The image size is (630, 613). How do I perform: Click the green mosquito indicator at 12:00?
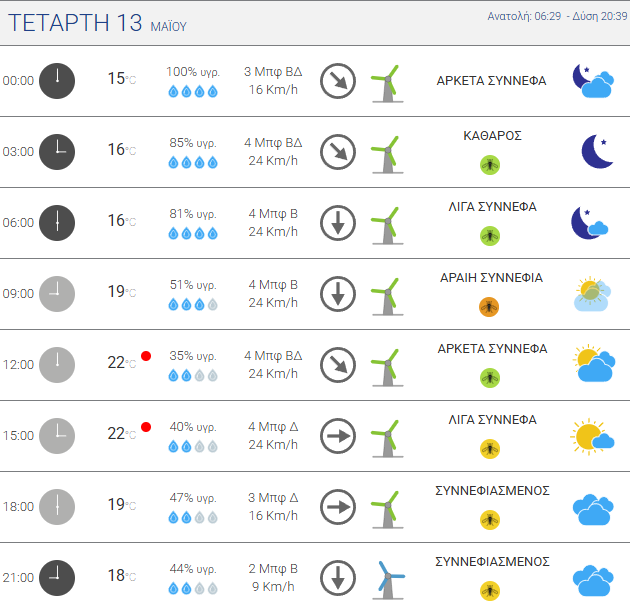pos(490,378)
